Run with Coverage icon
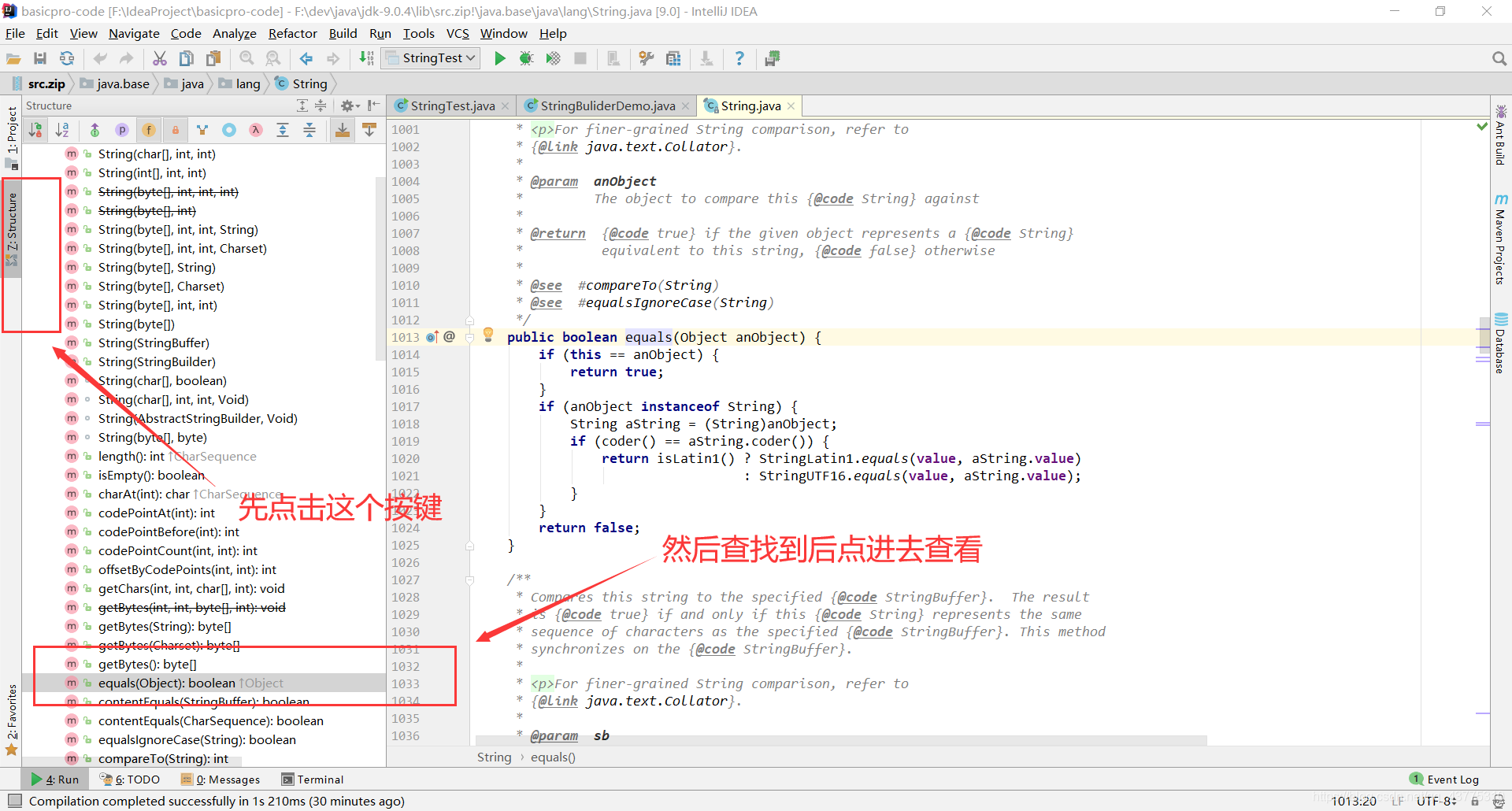1512x811 pixels. [554, 58]
